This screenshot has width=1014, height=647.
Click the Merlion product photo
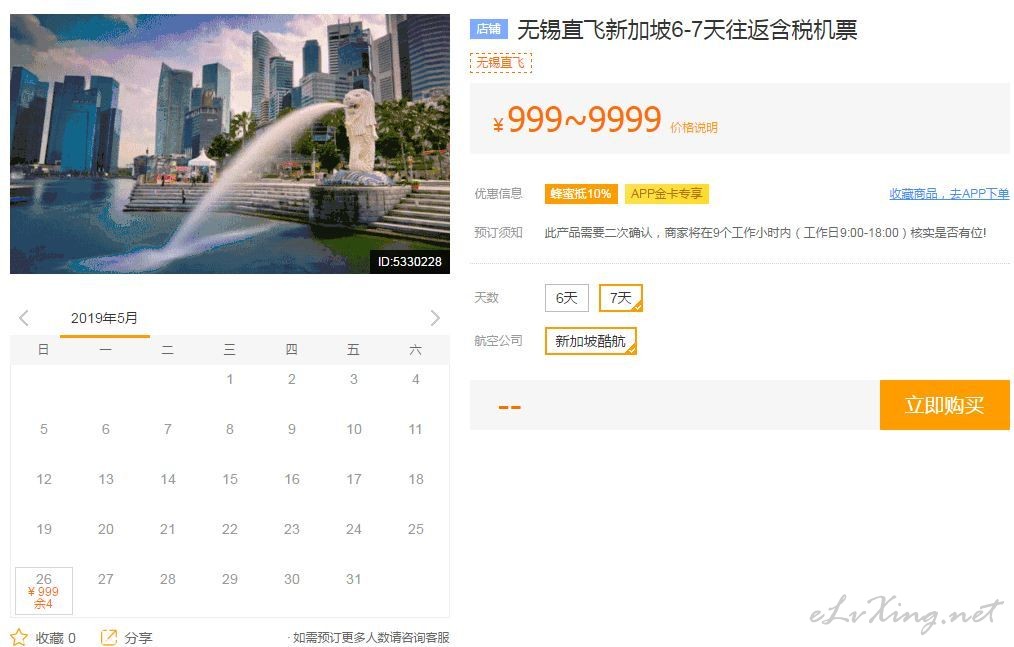point(230,144)
